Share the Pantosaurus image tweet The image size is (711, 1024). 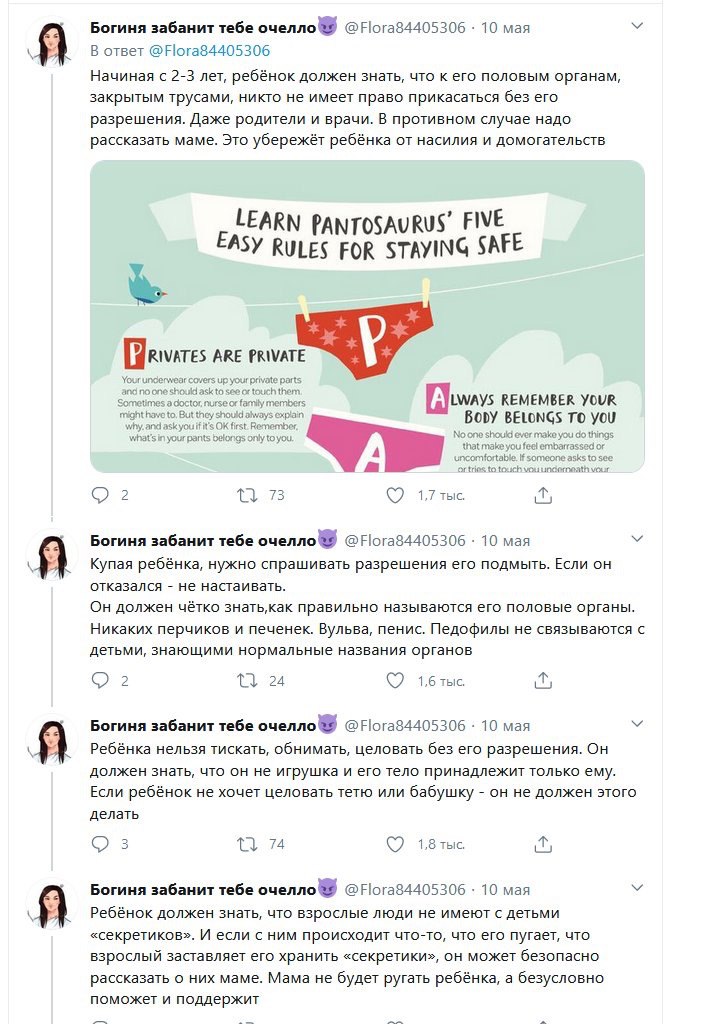pos(543,495)
